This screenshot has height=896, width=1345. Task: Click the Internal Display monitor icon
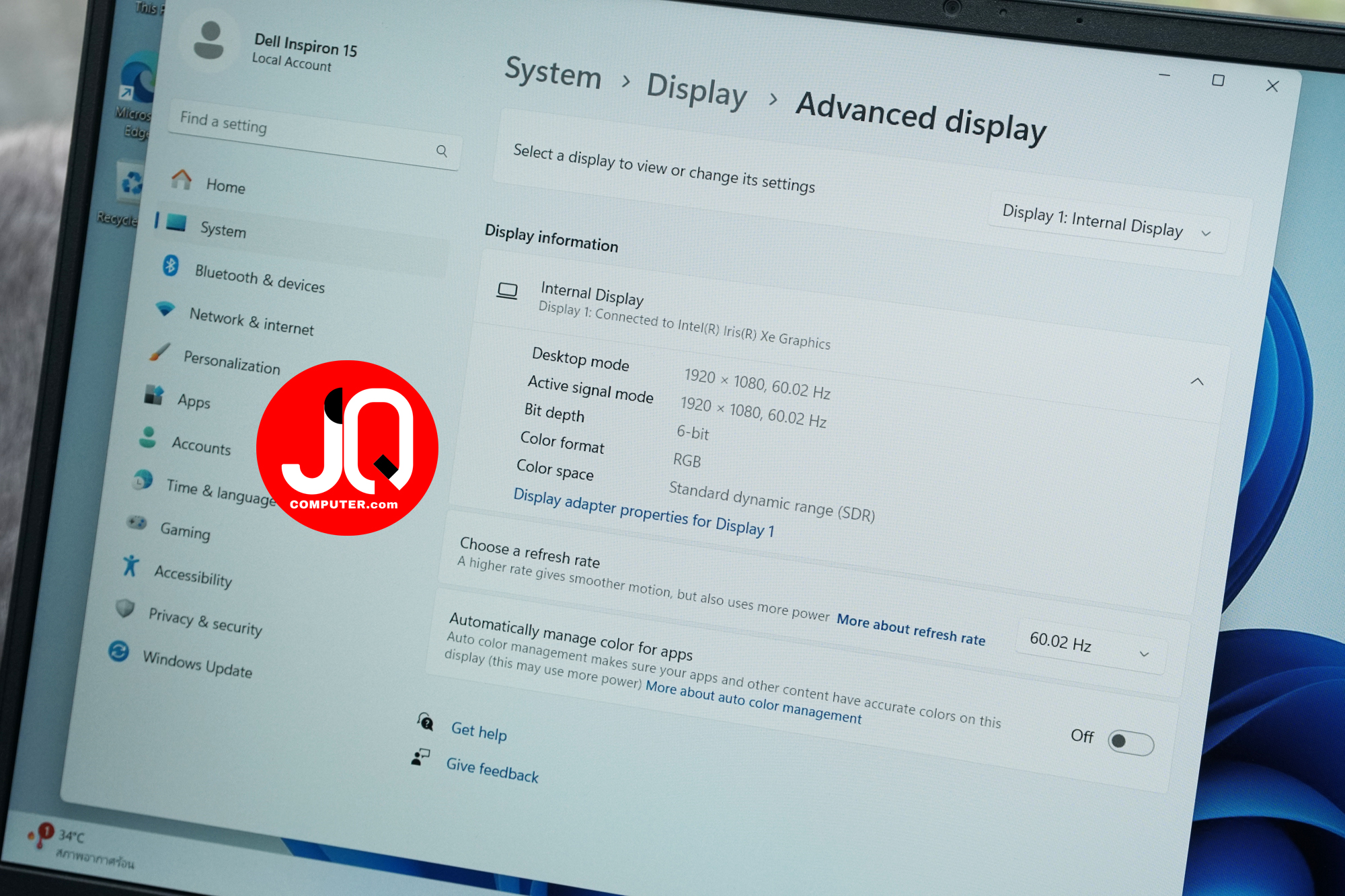click(x=507, y=292)
